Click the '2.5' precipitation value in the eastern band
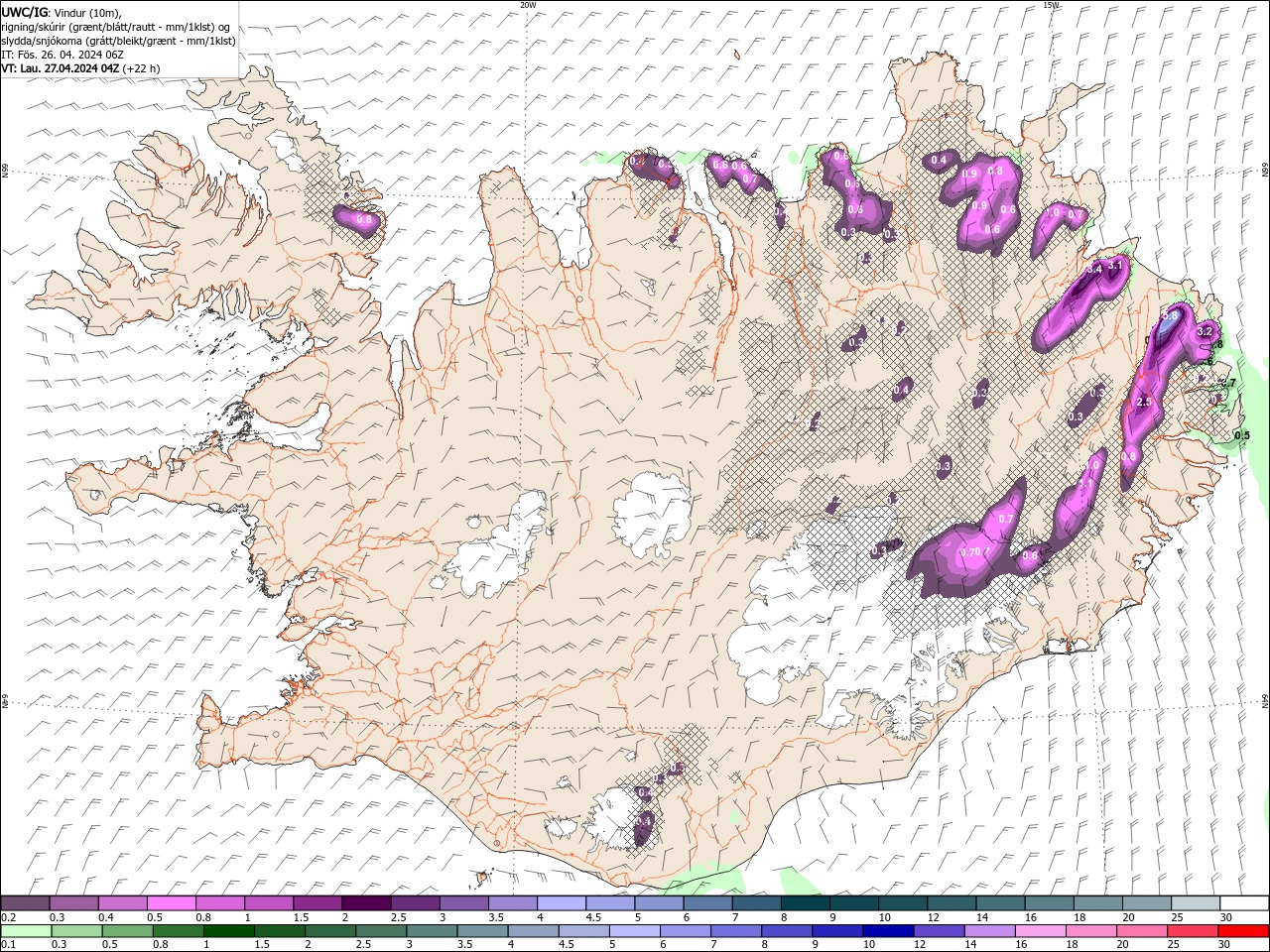Screen dimensions: 1270x952 click(x=1143, y=402)
